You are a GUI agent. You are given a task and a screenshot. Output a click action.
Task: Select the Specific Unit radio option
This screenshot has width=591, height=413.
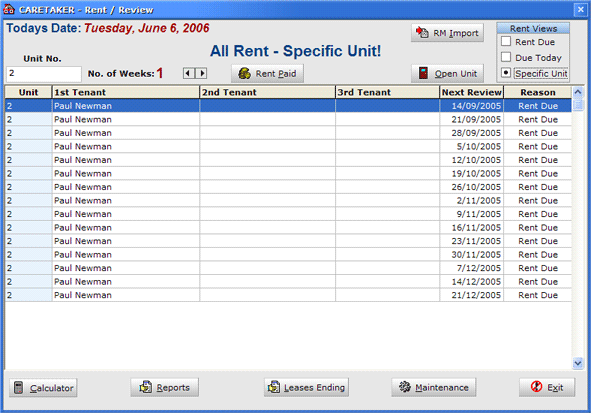point(506,73)
